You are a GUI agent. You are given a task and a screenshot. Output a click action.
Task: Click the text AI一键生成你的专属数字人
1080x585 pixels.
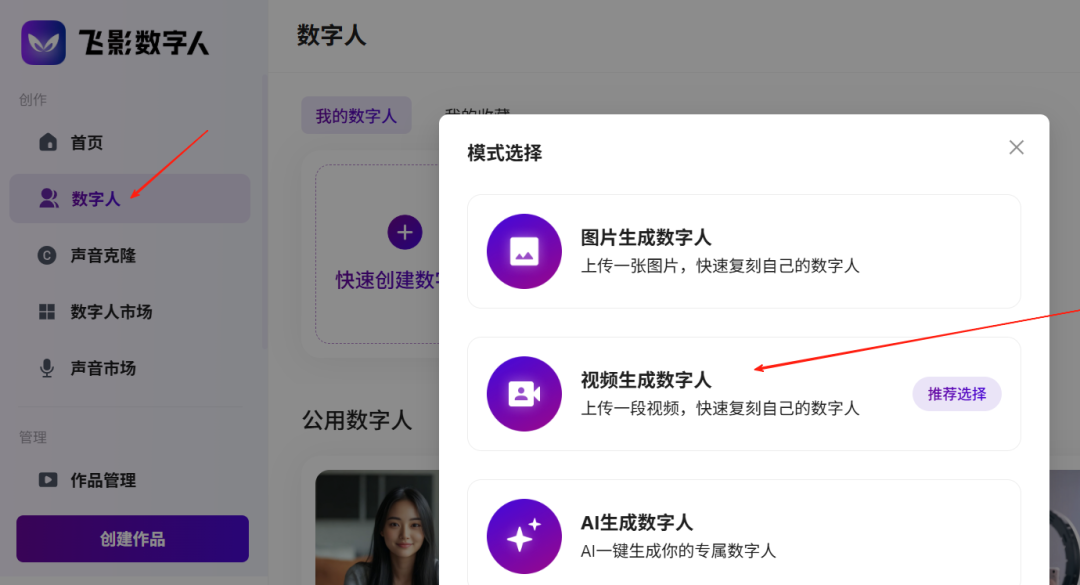[x=678, y=551]
